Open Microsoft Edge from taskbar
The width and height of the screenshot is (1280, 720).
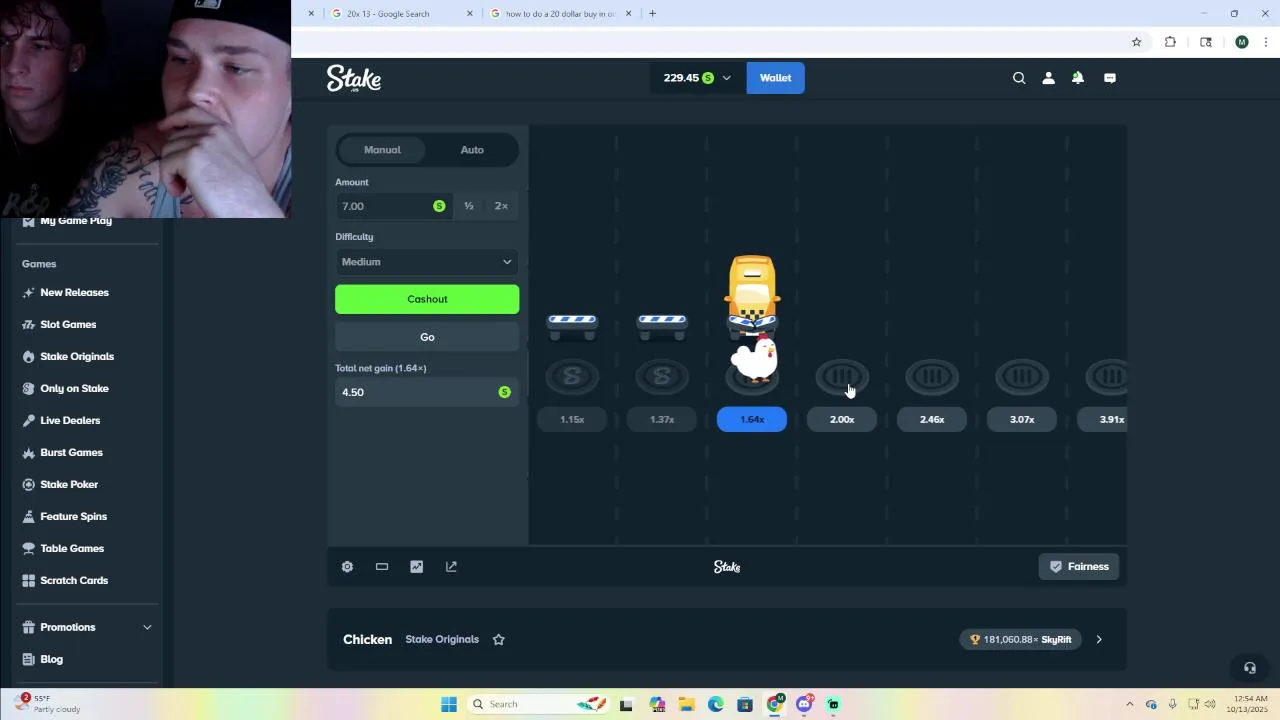[x=716, y=704]
